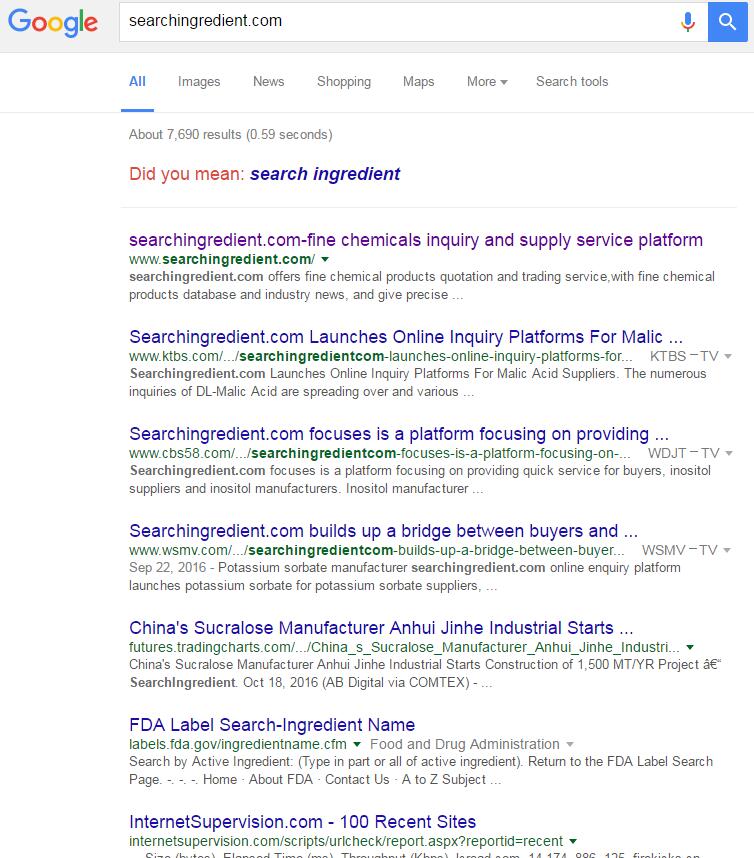
Task: Click the Google logo
Action: tap(53, 22)
